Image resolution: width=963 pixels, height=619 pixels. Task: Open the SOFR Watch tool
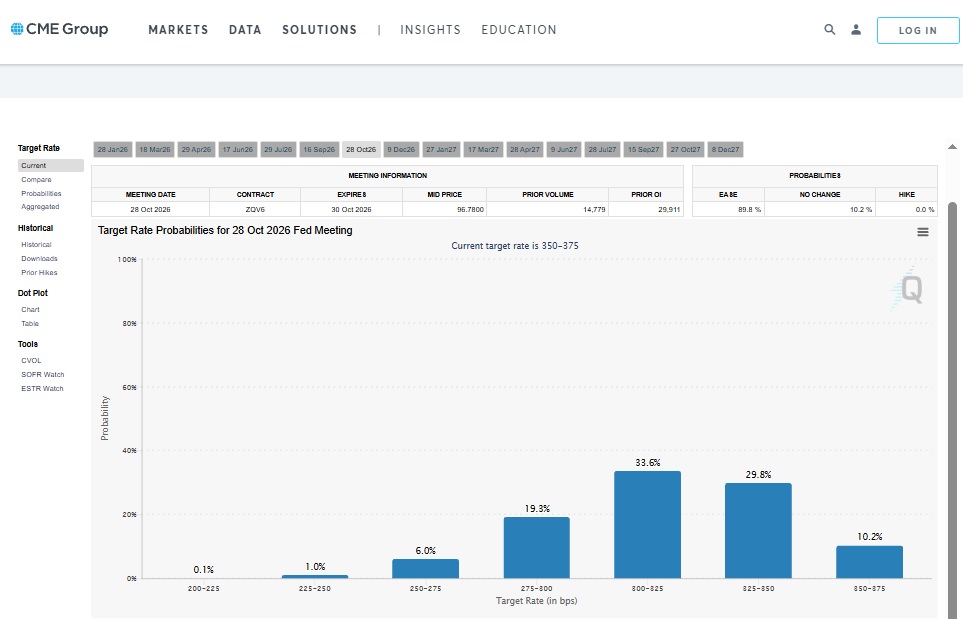tap(42, 374)
